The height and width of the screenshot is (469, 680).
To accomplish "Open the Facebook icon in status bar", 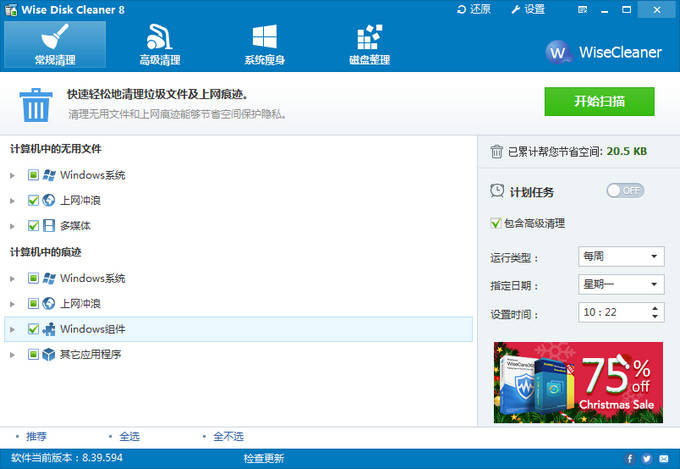I will [x=630, y=459].
